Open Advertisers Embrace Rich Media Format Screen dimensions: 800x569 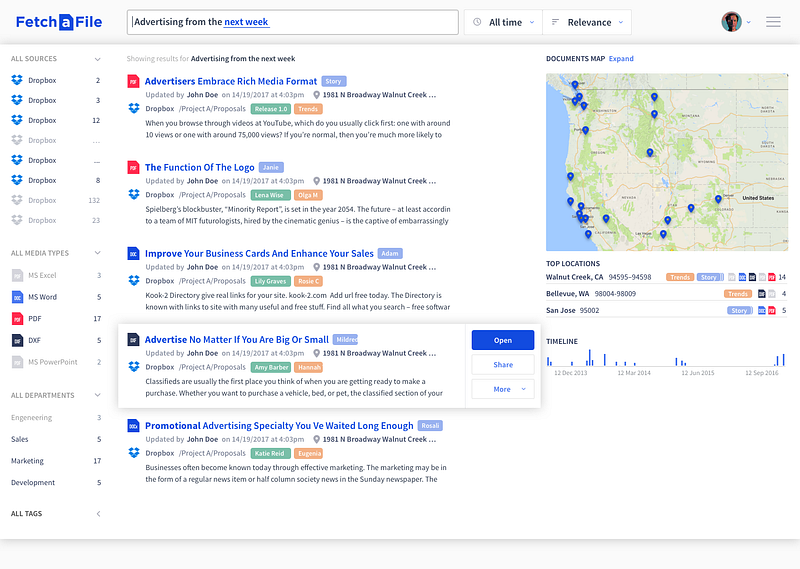coord(231,81)
